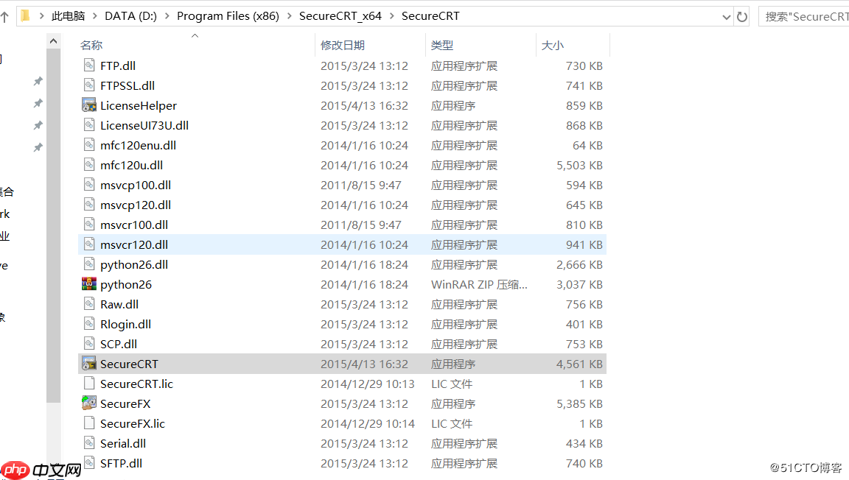Click the SecureCRT.lic file icon

click(x=89, y=384)
